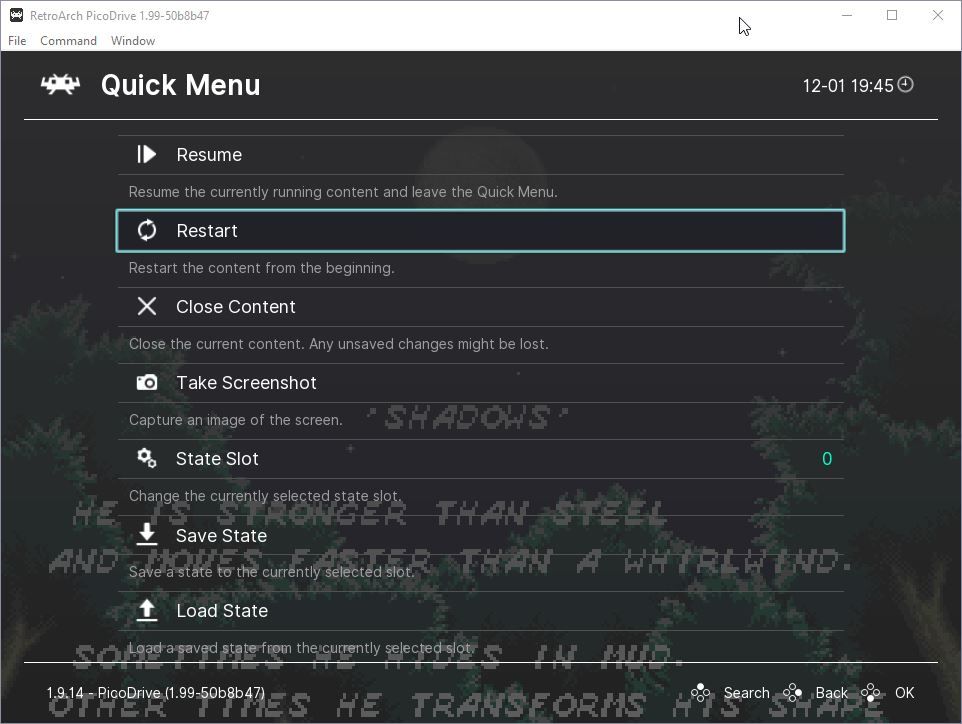This screenshot has width=962, height=724.
Task: Select the Load State entry
Action: pos(481,611)
